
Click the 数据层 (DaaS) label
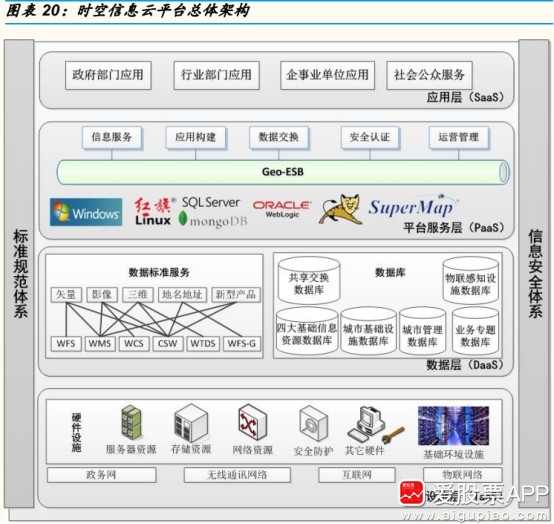(x=465, y=365)
